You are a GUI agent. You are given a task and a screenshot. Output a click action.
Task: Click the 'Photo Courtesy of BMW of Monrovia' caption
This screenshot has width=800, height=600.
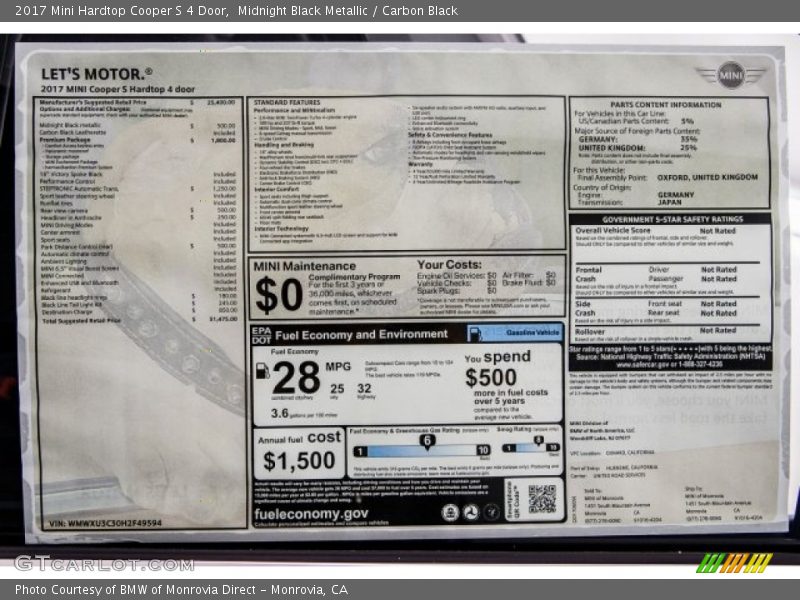181,589
